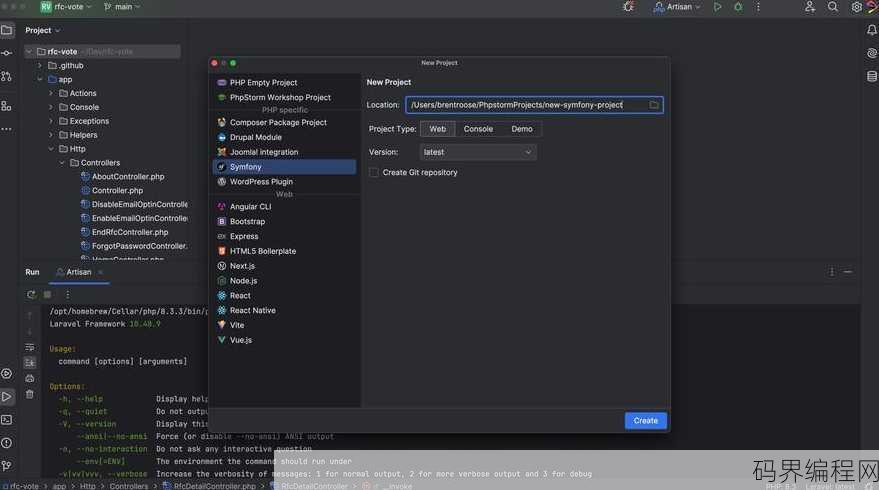This screenshot has width=879, height=490.
Task: Click the clear output trash icon
Action: [x=30, y=395]
